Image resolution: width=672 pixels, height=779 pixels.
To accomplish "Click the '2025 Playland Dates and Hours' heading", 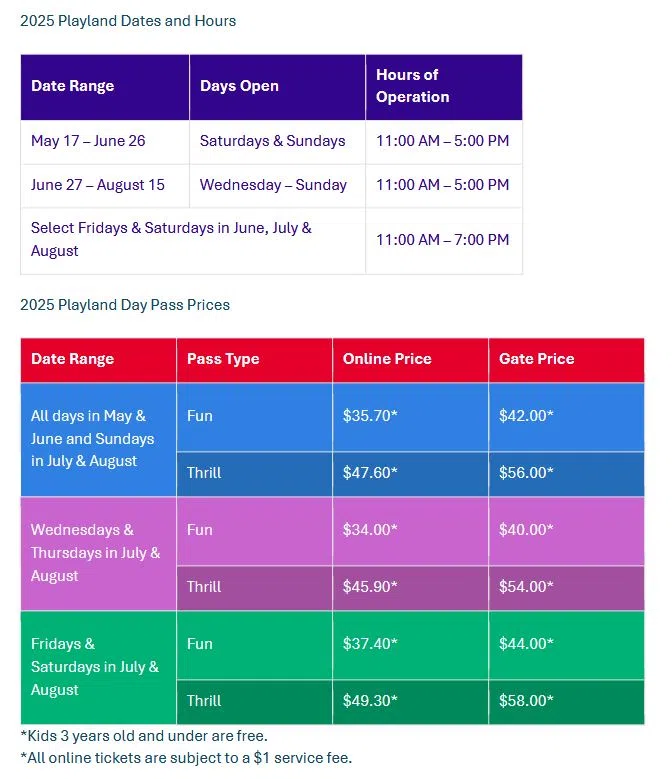I will [x=128, y=21].
